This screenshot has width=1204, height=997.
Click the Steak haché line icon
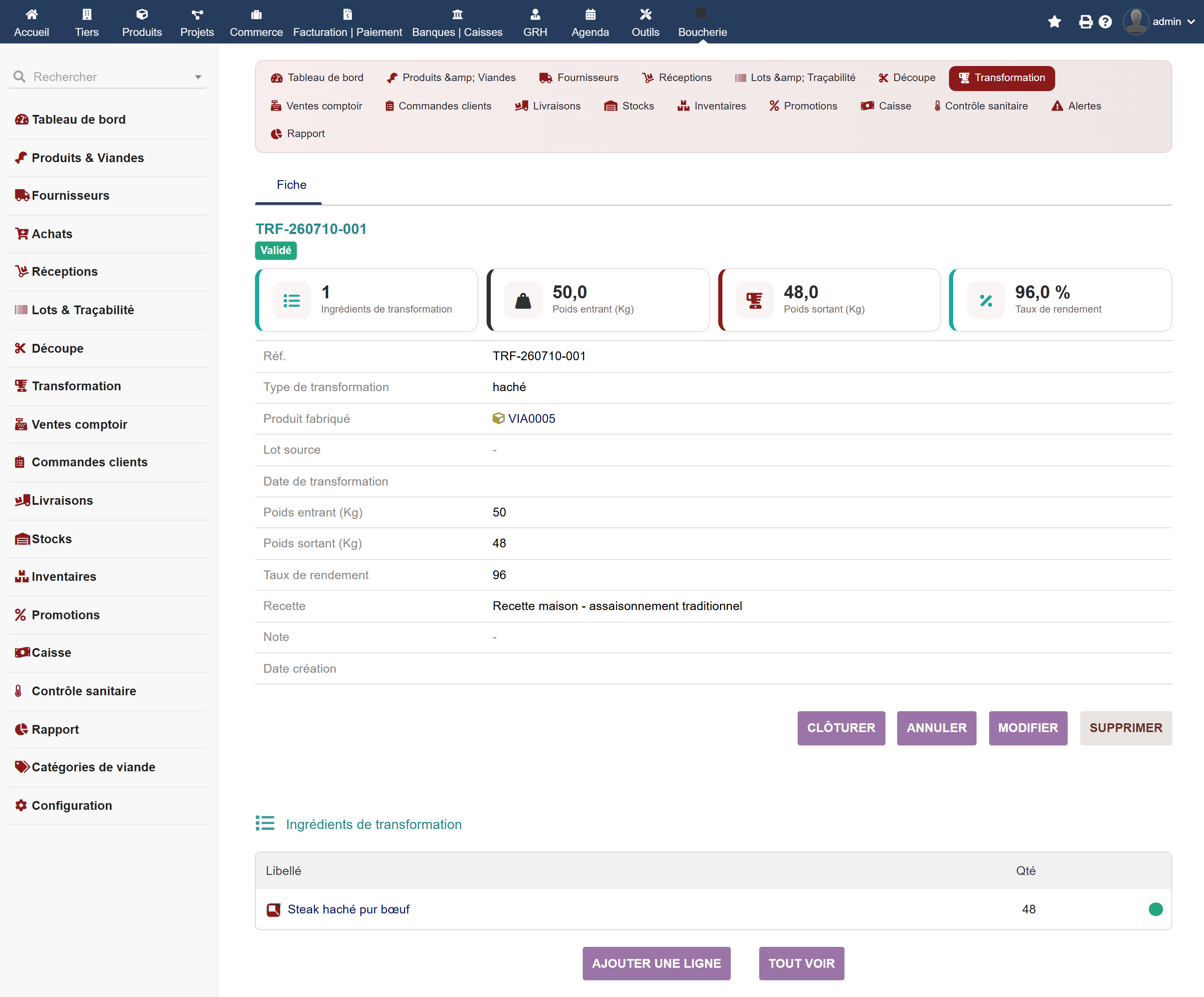pos(273,909)
